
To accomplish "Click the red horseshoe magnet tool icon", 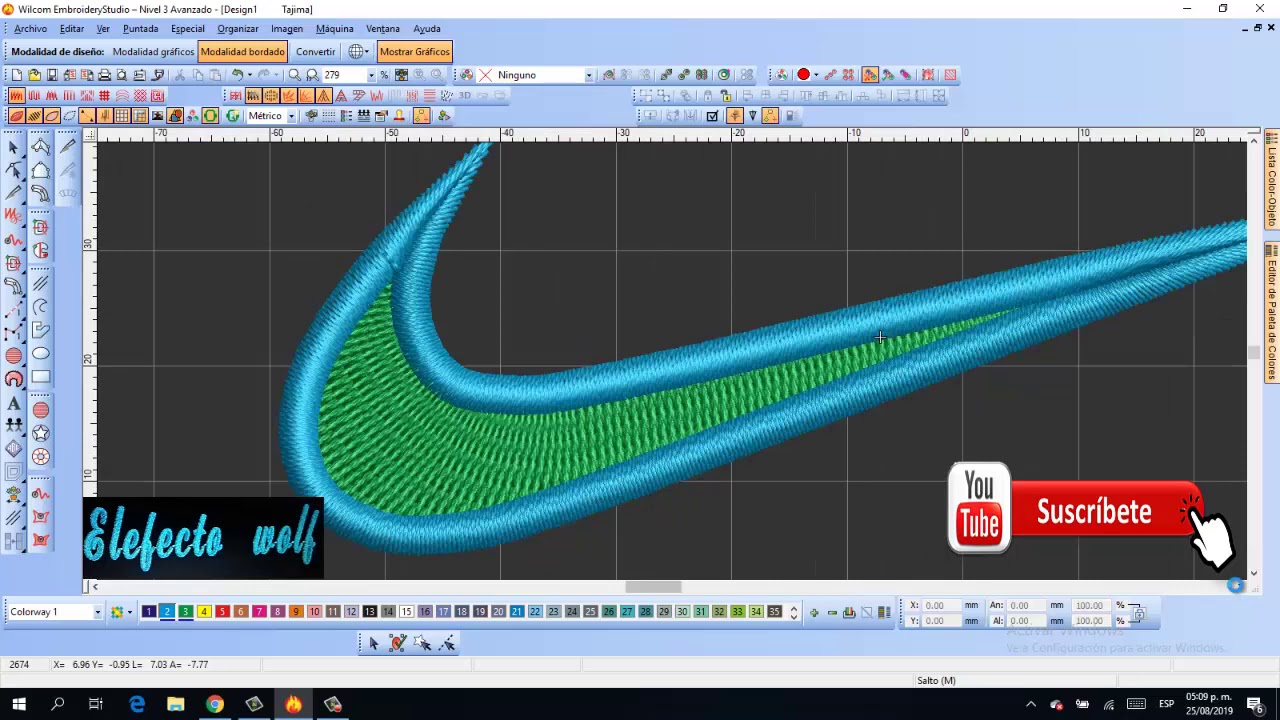I will point(14,379).
